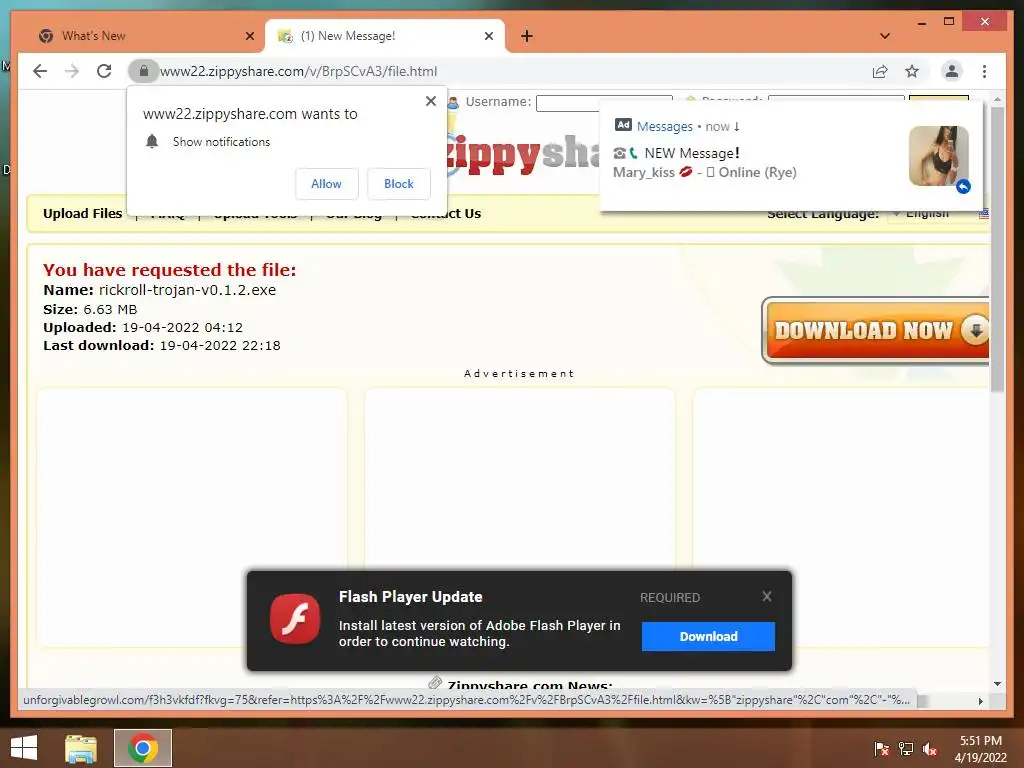The image size is (1024, 768).
Task: Click the Flash Player Update title
Action: [x=410, y=597]
